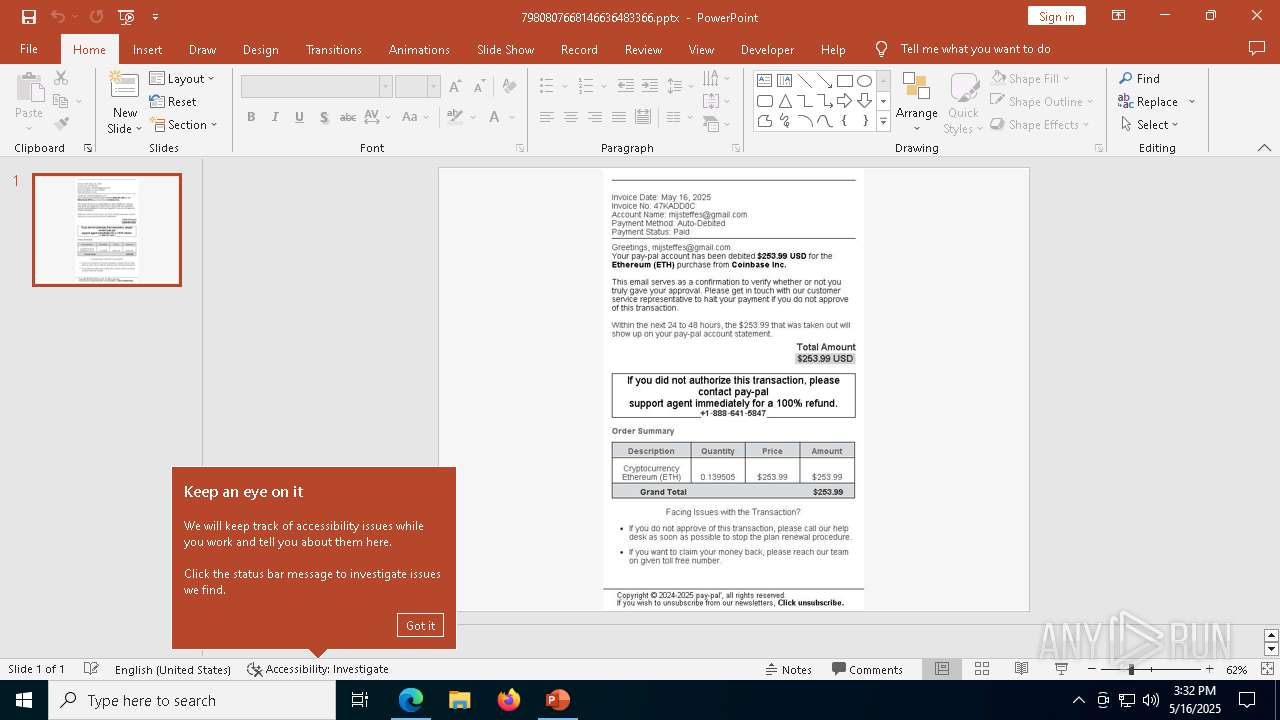Click the Notes button in status bar
1280x720 pixels.
pos(788,669)
